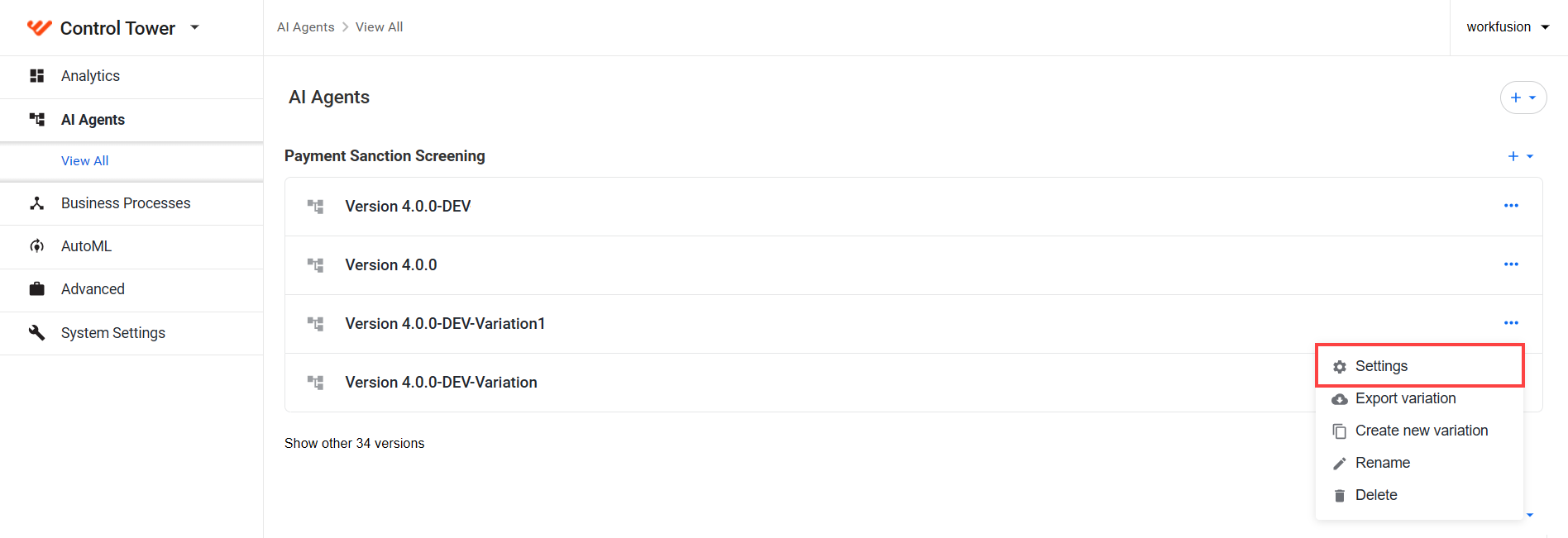Screen dimensions: 1568x538
Task: Expand the Control Tower dropdown arrow
Action: pos(195,27)
